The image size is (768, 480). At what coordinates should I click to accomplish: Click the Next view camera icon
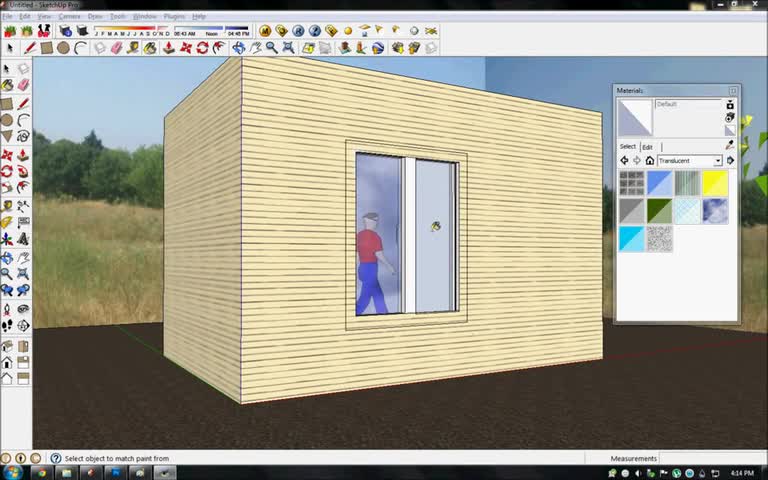point(23,290)
